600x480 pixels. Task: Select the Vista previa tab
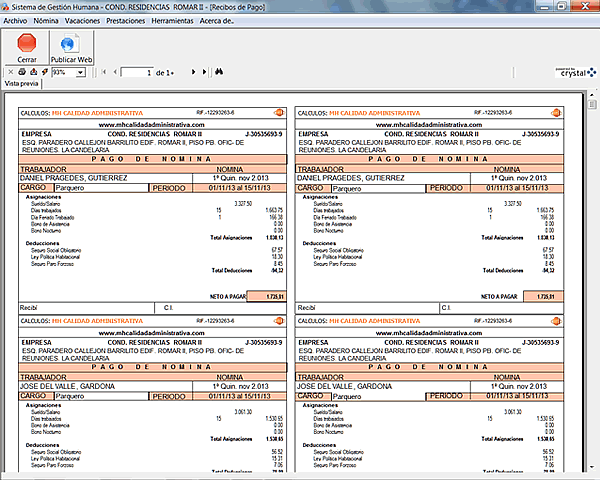pos(22,85)
